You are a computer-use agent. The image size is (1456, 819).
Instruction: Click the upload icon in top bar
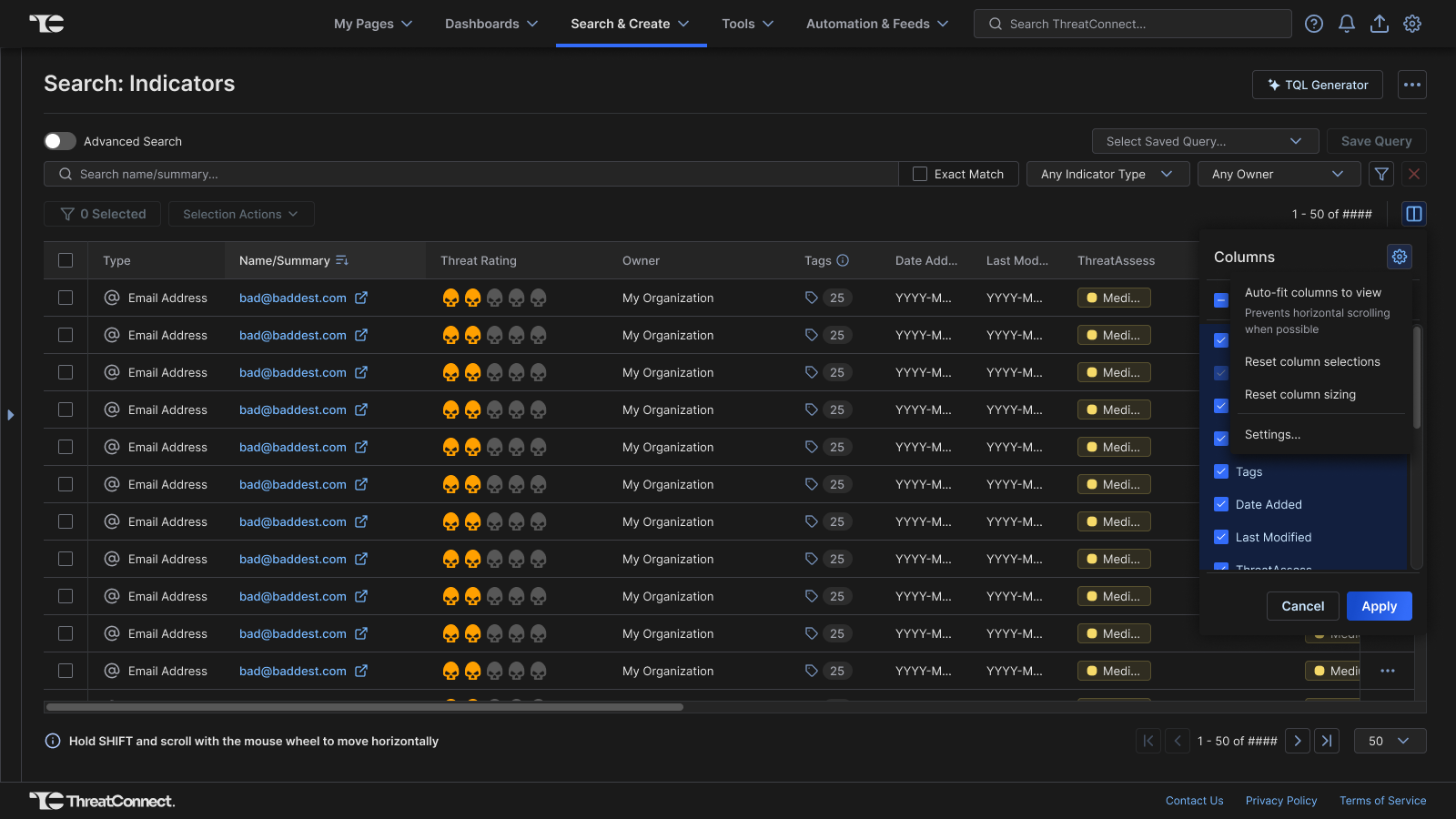[1379, 24]
